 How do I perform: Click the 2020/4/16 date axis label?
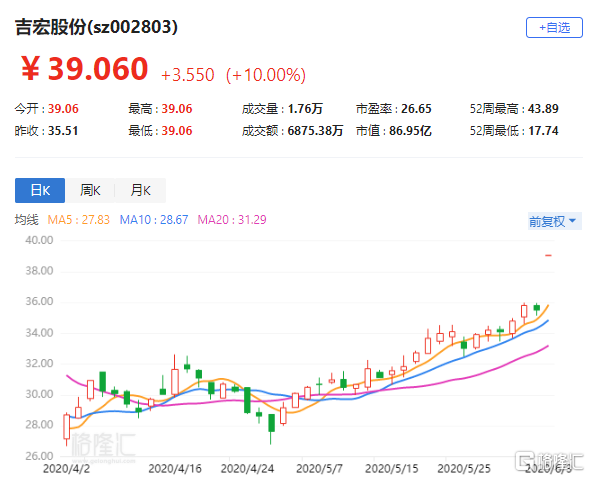[x=175, y=469]
